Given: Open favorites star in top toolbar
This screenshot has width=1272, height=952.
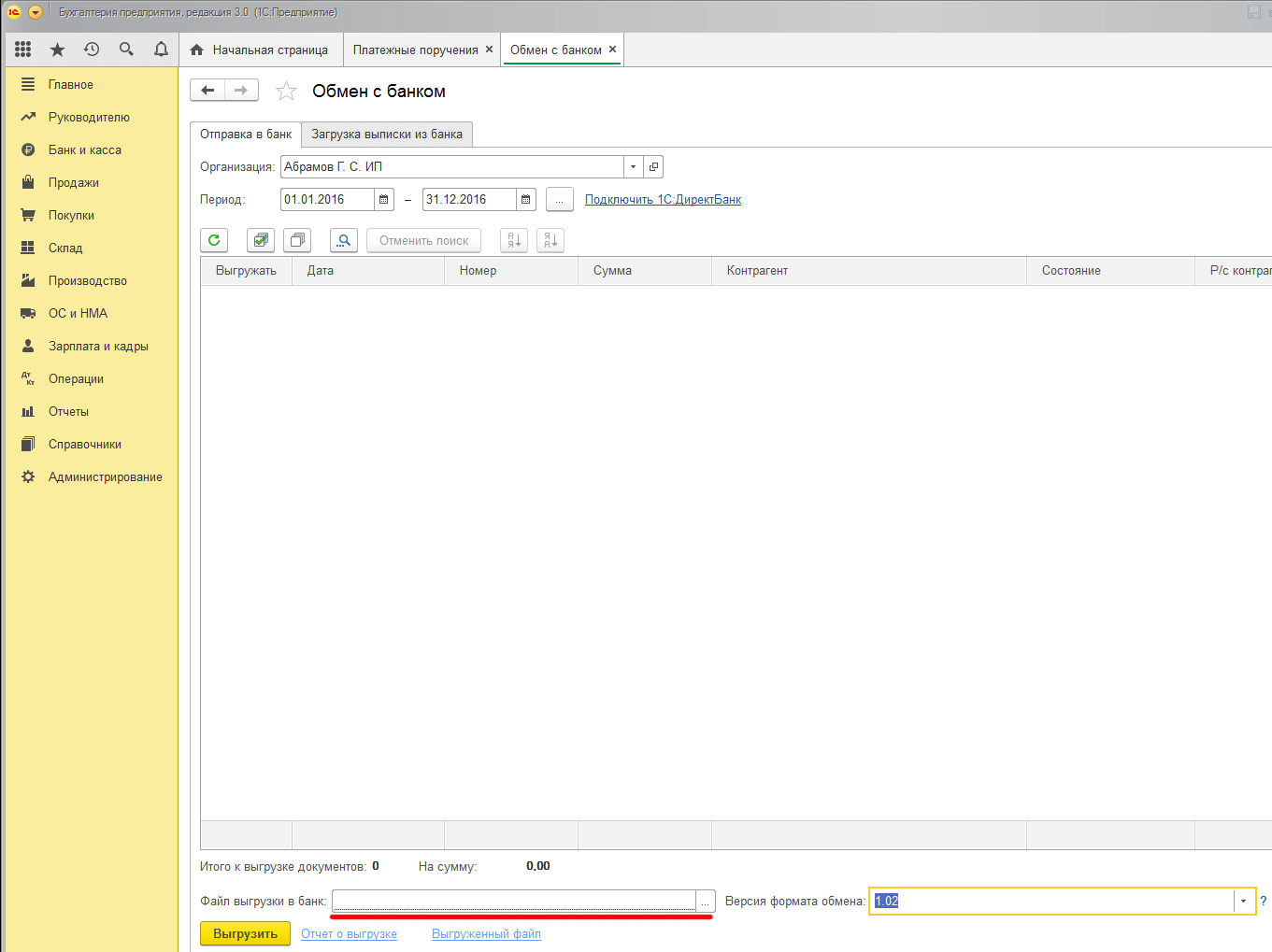Looking at the screenshot, I should click(x=57, y=50).
